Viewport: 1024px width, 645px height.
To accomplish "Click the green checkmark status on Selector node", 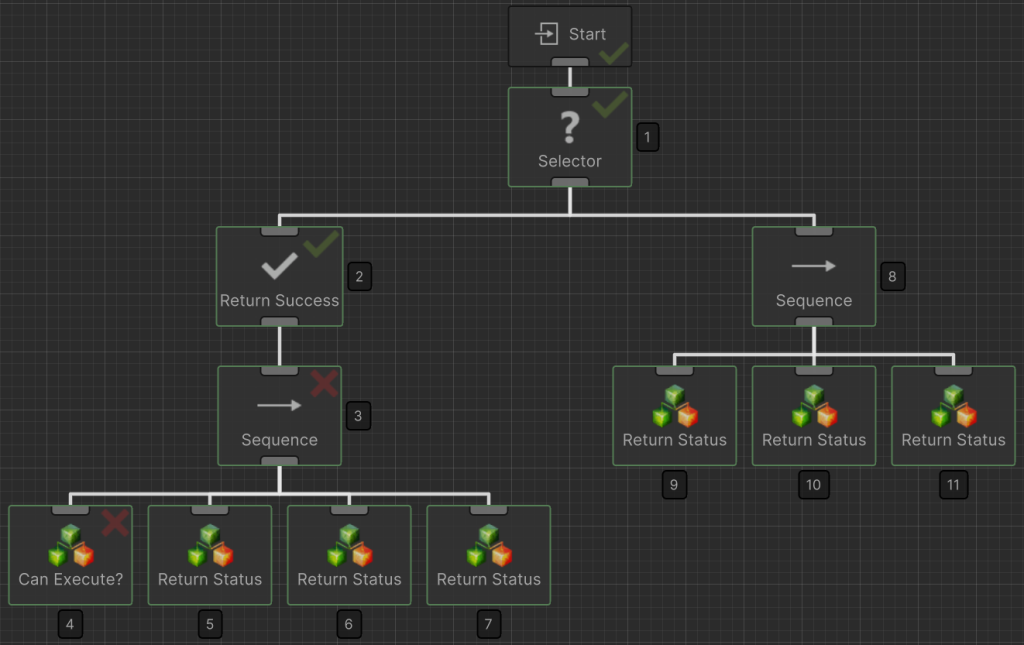I will click(609, 103).
